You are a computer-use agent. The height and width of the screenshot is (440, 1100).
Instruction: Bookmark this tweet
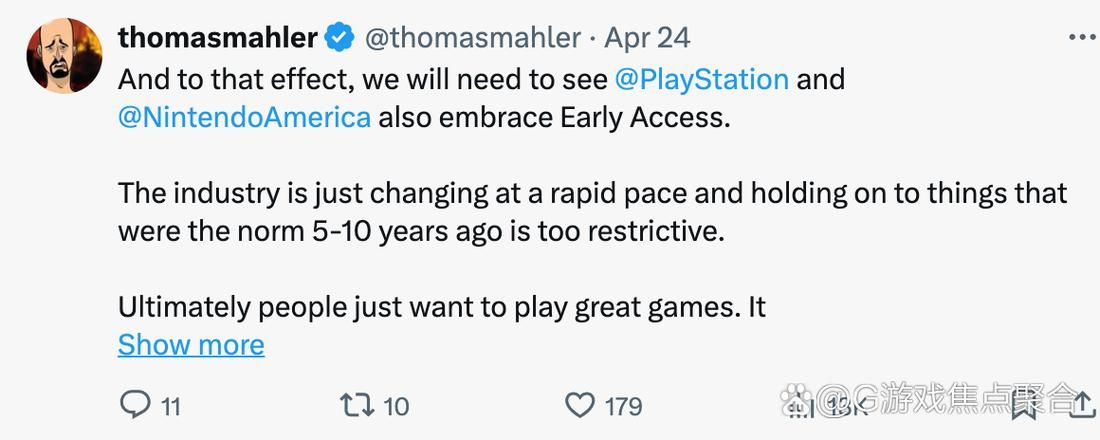point(1024,405)
